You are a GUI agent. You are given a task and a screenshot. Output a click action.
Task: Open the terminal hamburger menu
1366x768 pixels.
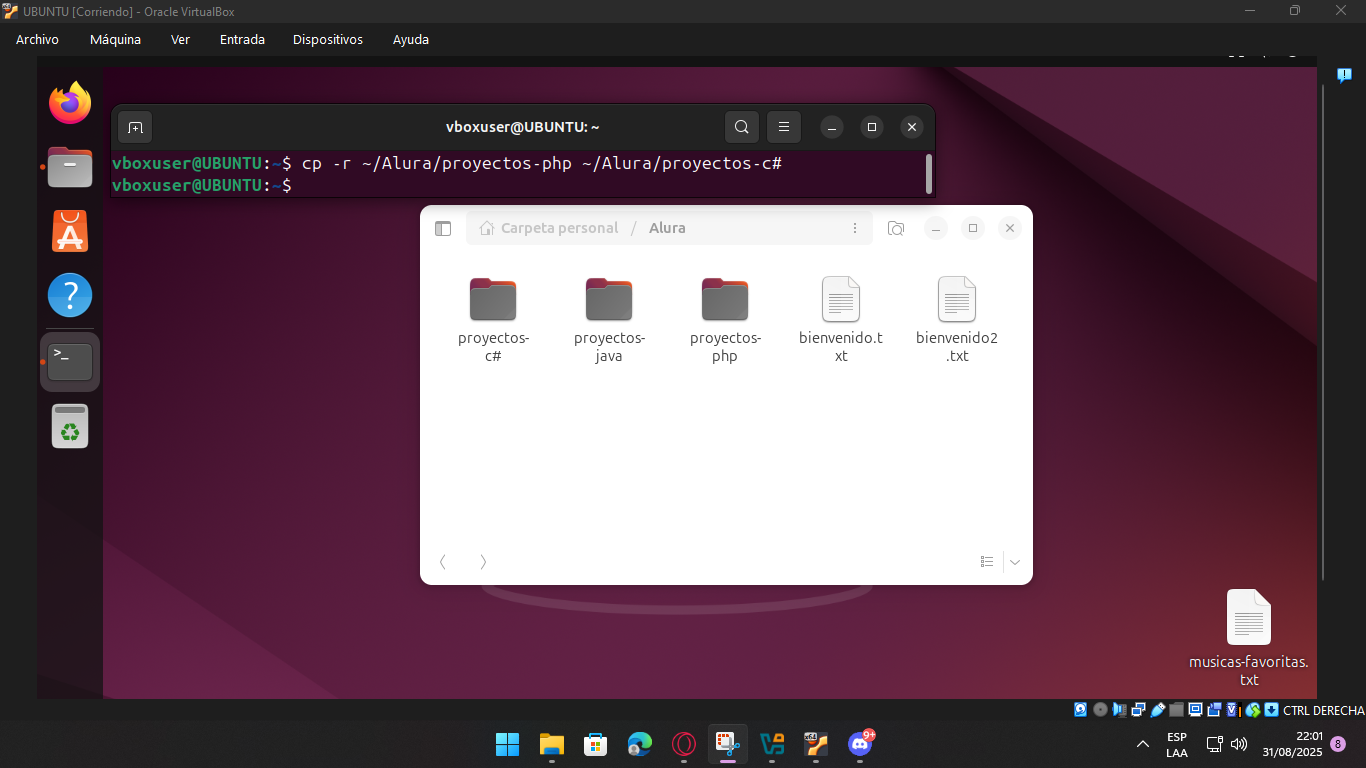click(784, 127)
